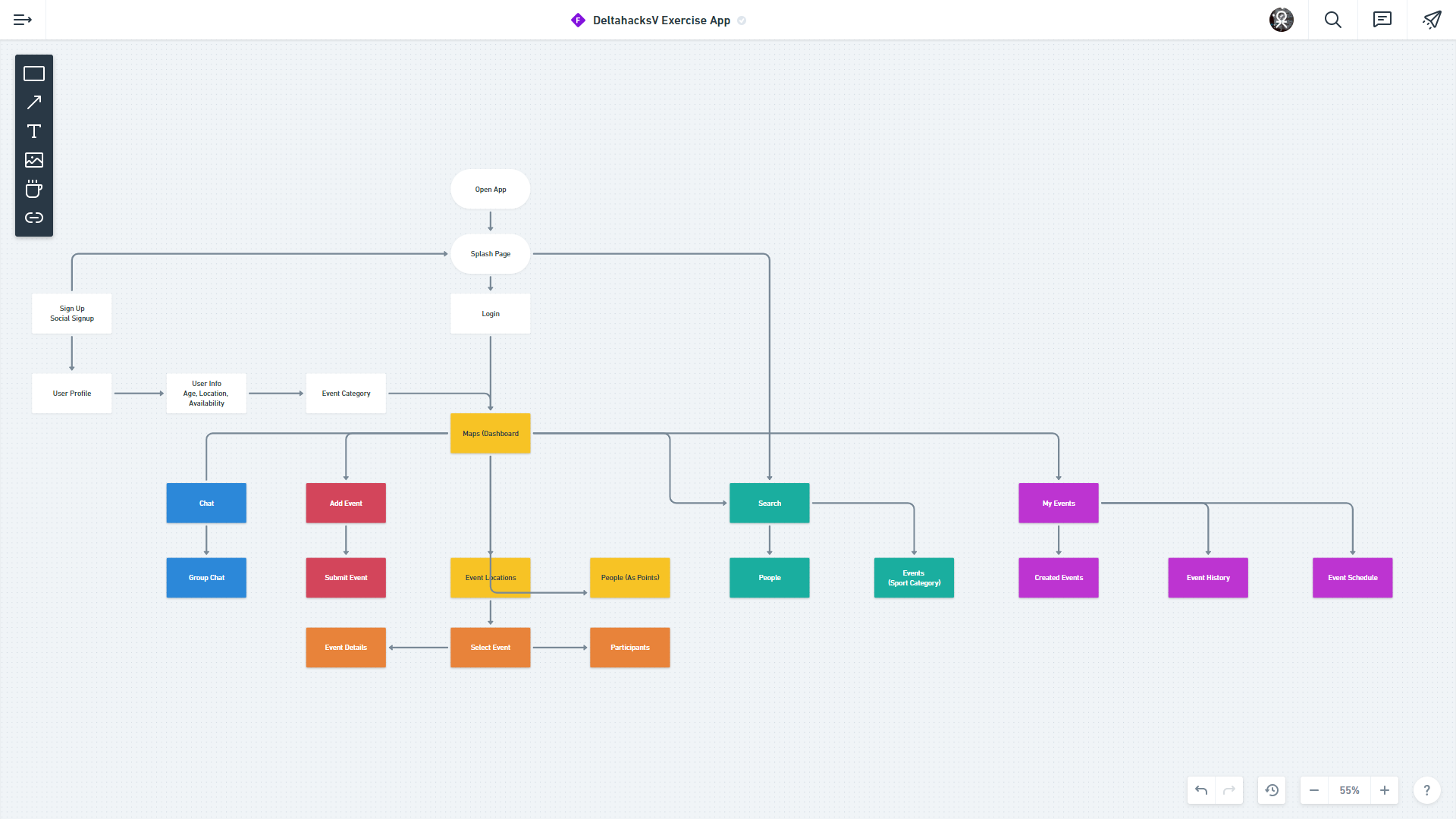Select the Rectangle shape tool
Screen dimensions: 1456x819
tap(34, 74)
